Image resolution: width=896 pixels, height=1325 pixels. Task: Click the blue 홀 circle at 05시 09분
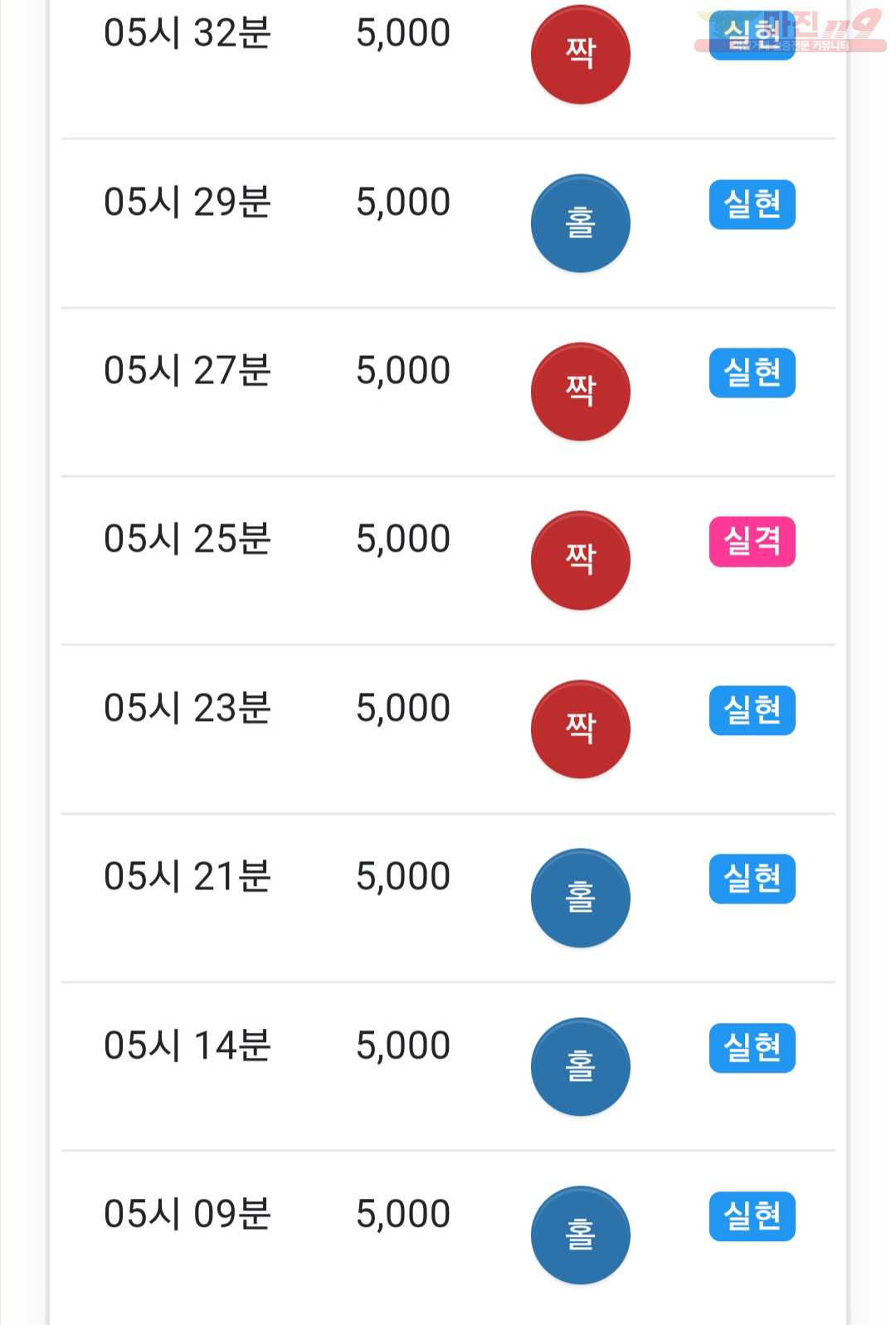click(x=580, y=1235)
